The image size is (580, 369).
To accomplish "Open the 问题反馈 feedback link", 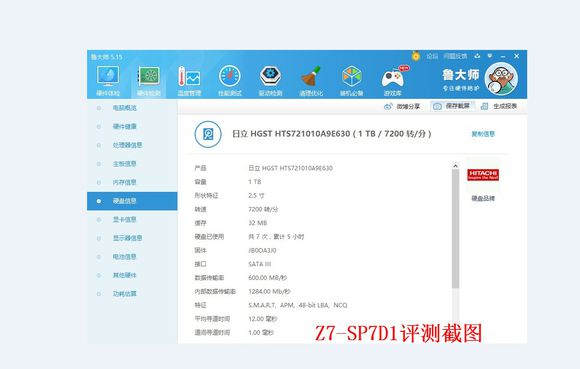I will coord(455,56).
